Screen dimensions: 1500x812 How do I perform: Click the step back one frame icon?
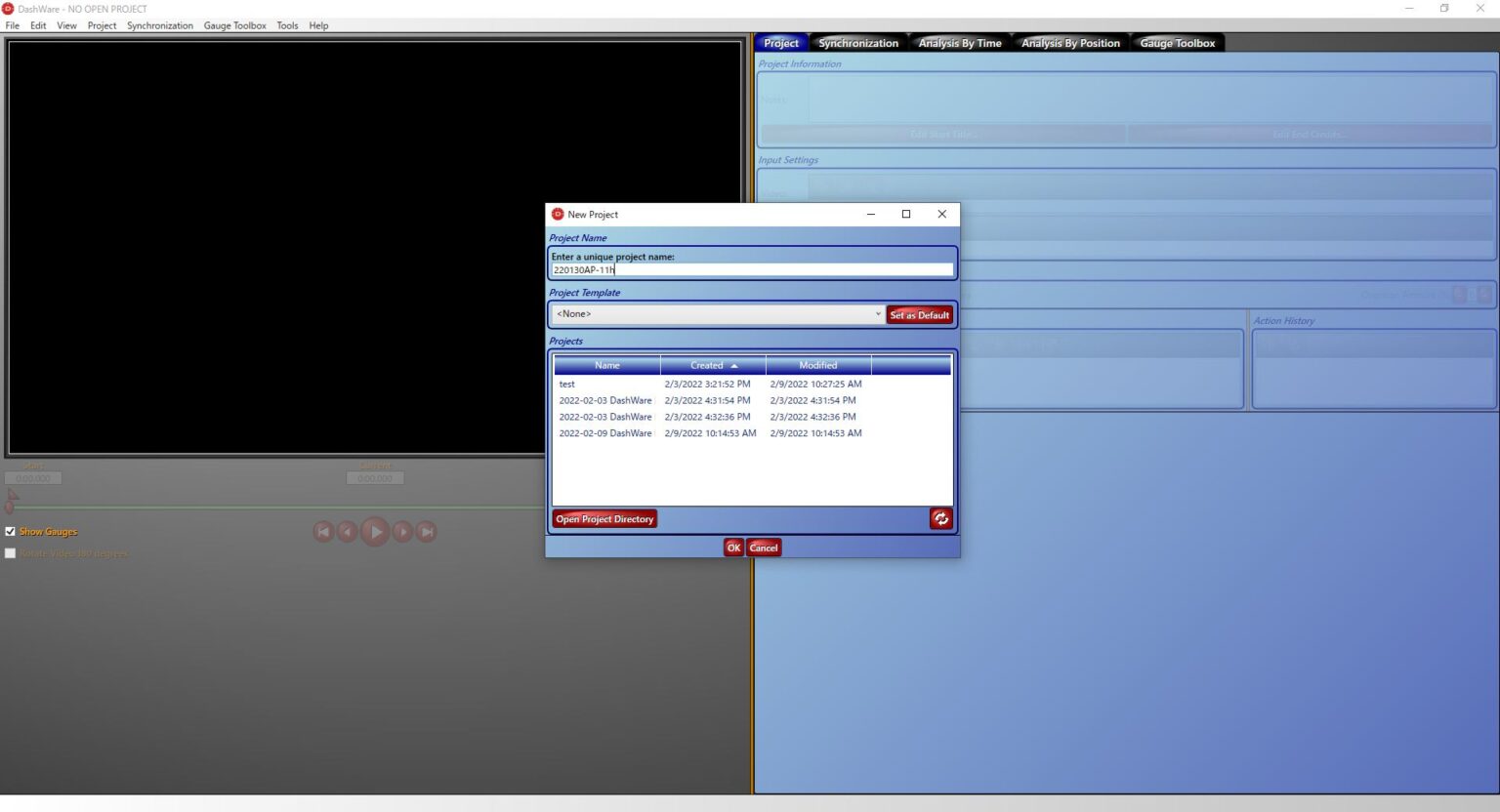pyautogui.click(x=347, y=532)
